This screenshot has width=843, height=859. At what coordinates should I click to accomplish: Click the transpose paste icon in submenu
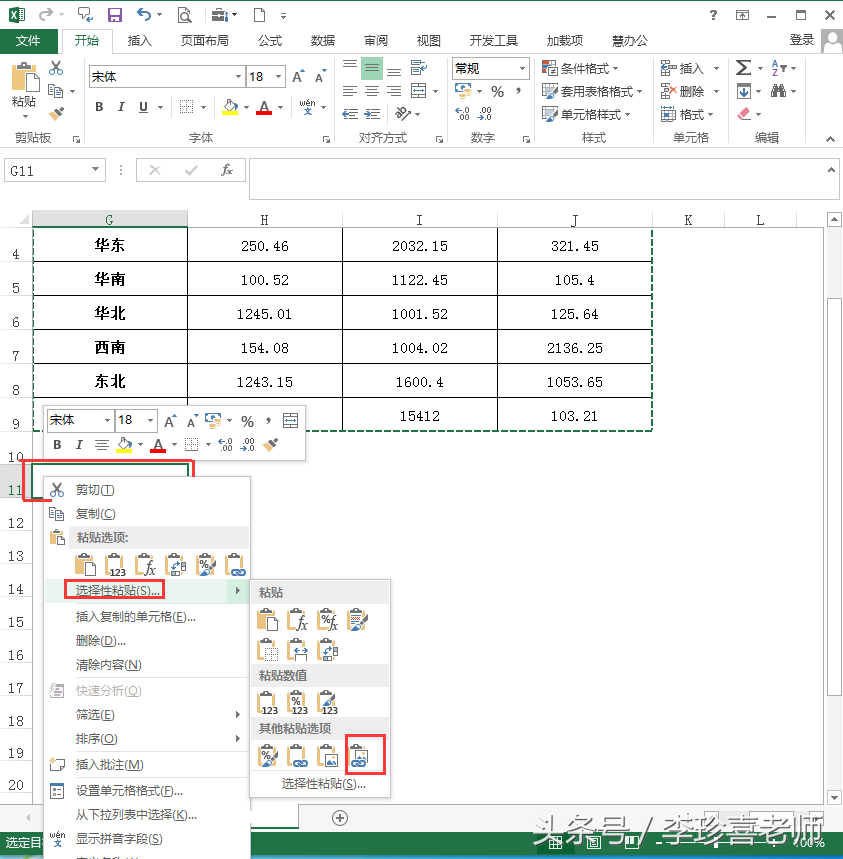(x=327, y=650)
